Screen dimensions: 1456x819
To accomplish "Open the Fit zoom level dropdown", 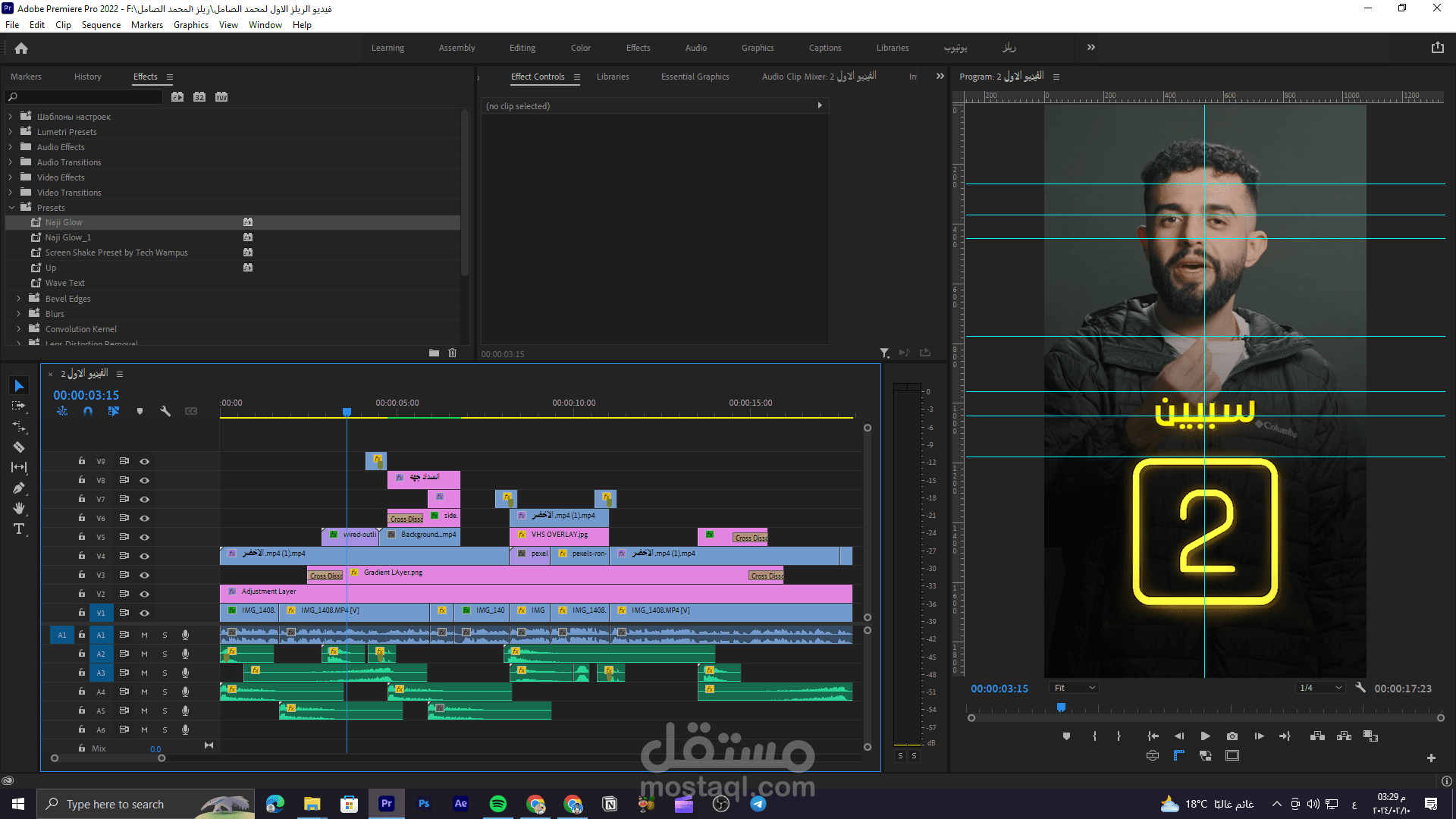I will pyautogui.click(x=1075, y=688).
